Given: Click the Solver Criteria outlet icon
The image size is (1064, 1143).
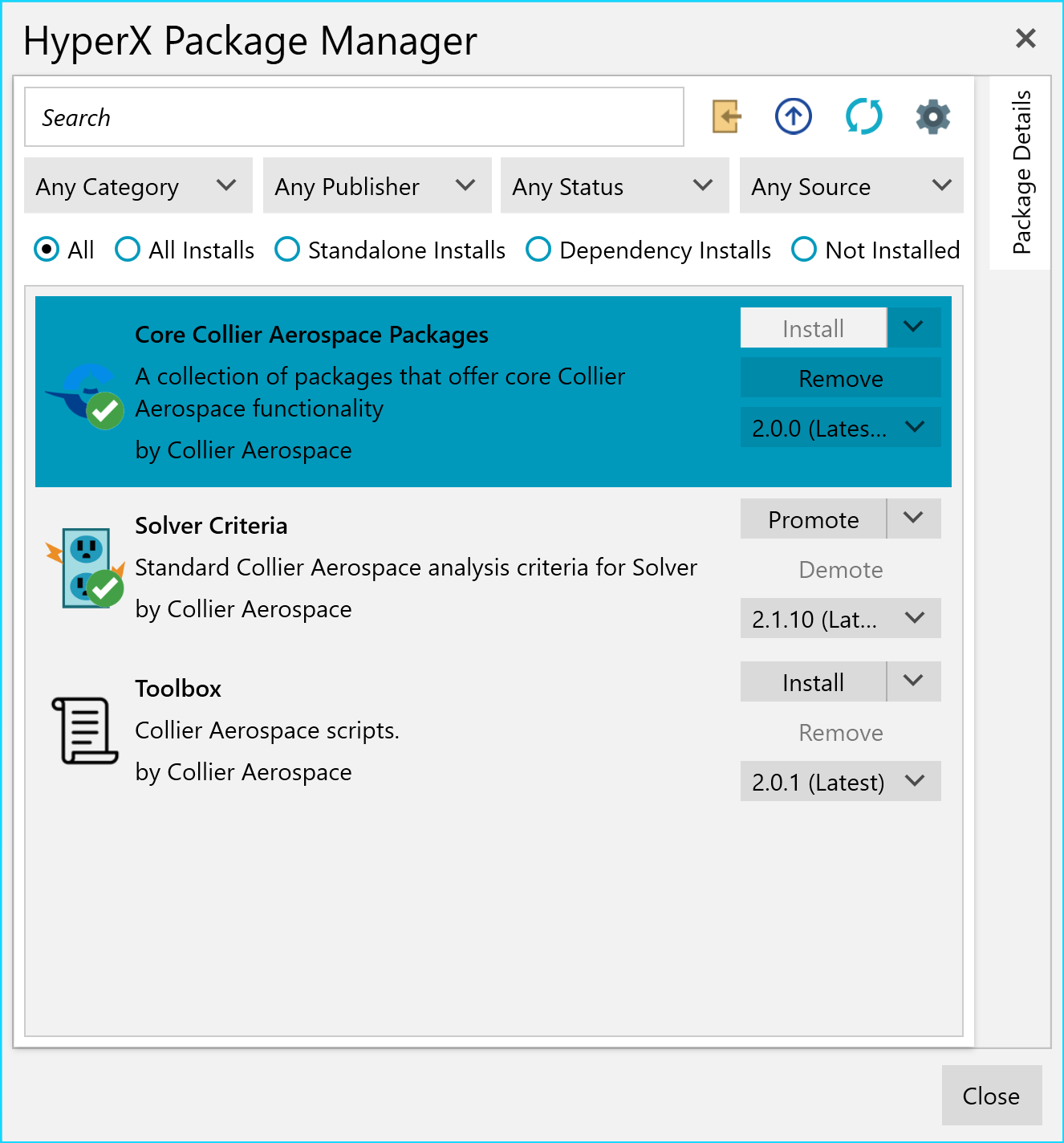Looking at the screenshot, I should click(x=85, y=568).
